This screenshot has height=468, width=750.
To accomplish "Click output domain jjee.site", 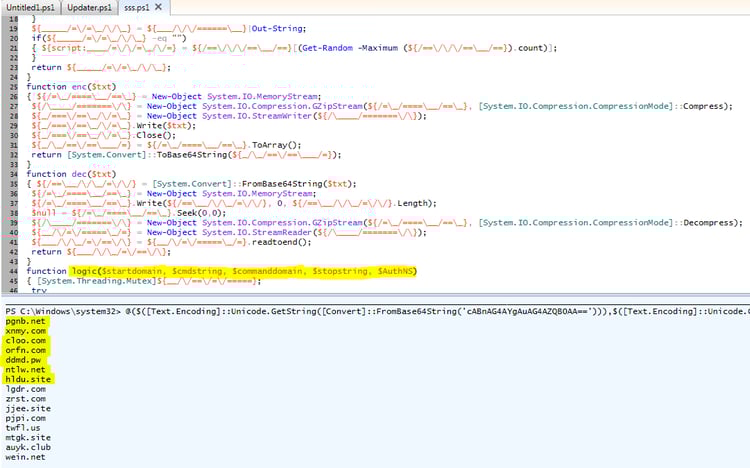I will pyautogui.click(x=28, y=409).
